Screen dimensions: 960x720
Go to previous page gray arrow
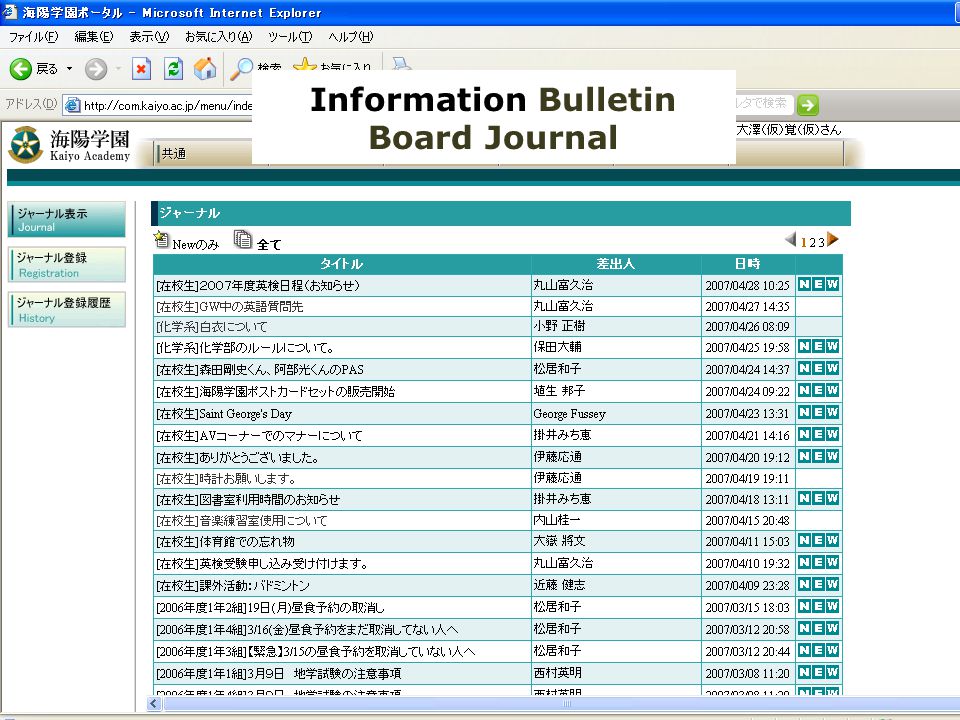coord(790,239)
